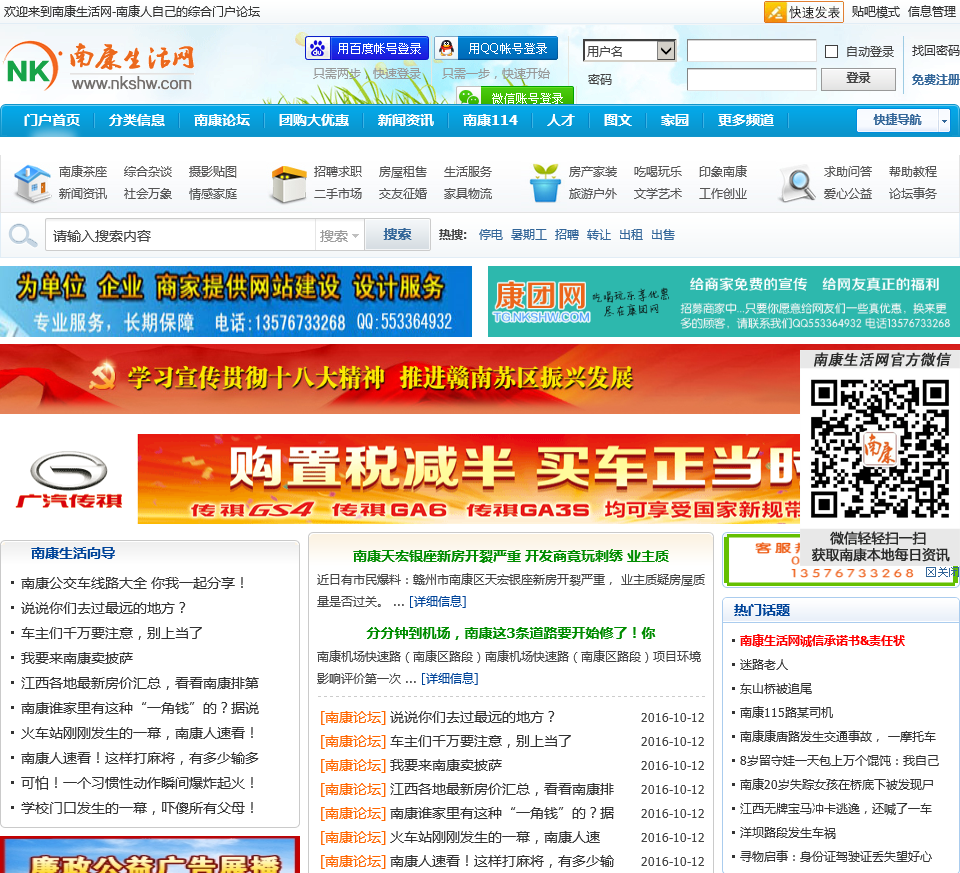
Task: Open 信息管理 at top right
Action: (x=931, y=12)
